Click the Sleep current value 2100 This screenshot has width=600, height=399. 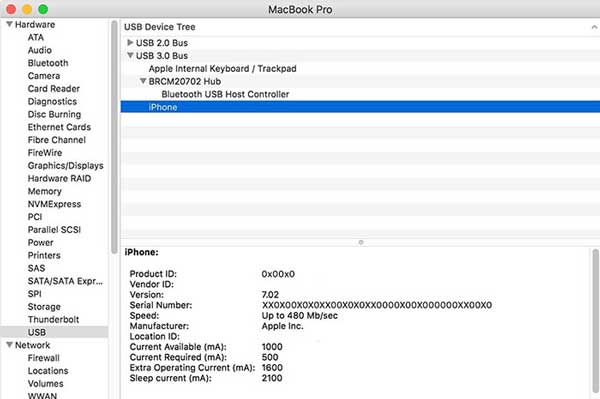coord(272,378)
